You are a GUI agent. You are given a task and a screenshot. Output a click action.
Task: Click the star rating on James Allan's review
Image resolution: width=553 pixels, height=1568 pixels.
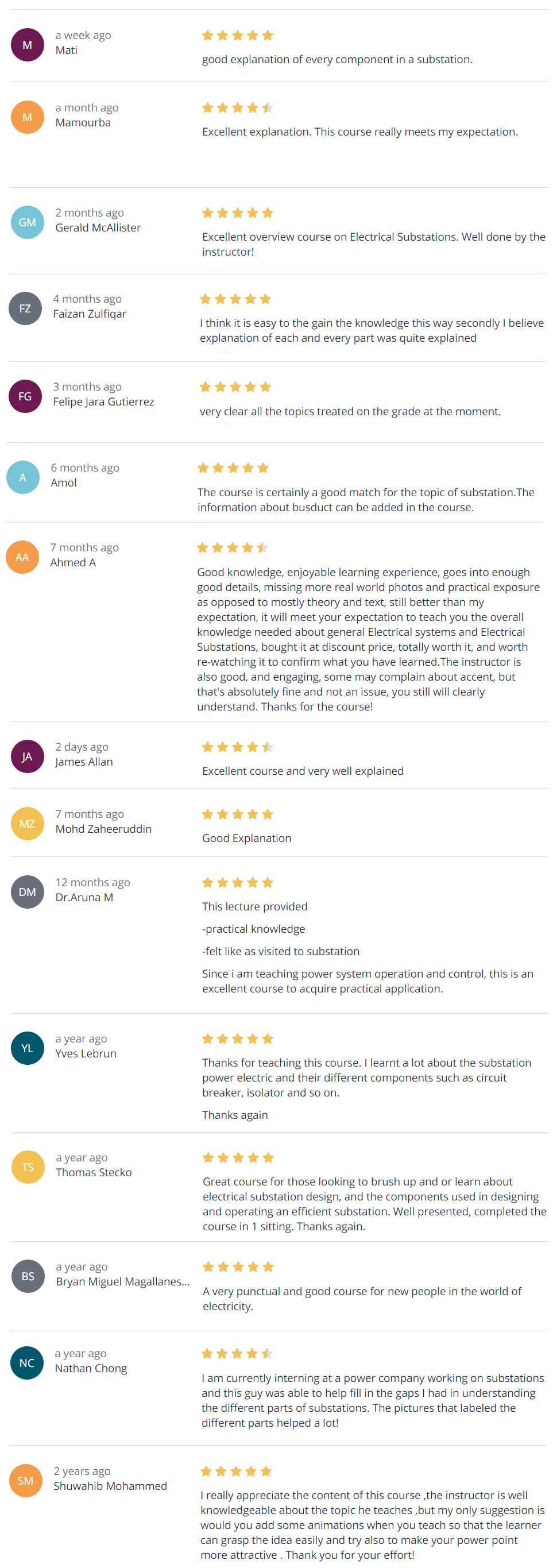point(238,747)
